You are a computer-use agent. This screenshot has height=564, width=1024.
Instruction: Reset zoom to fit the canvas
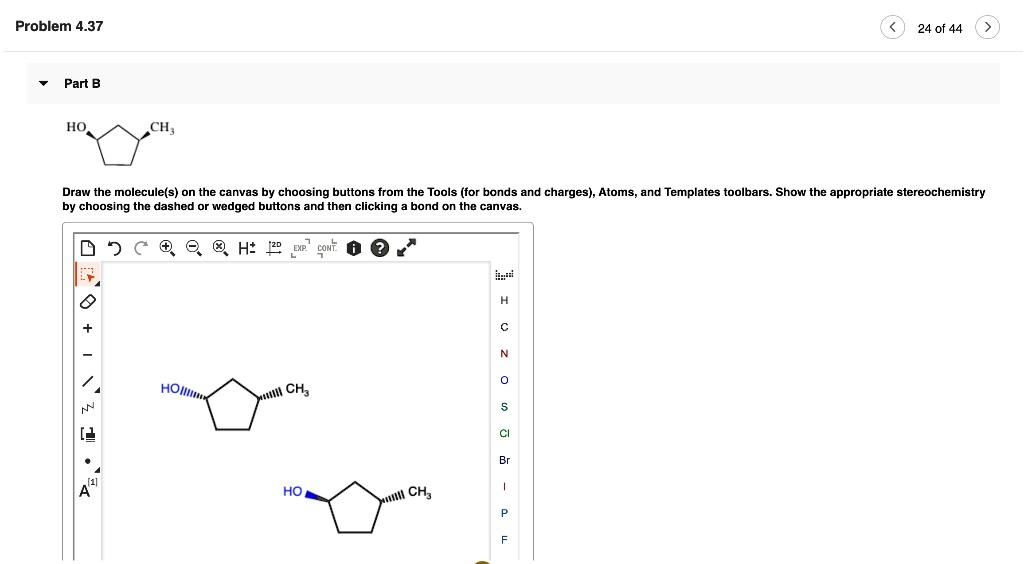click(x=220, y=248)
